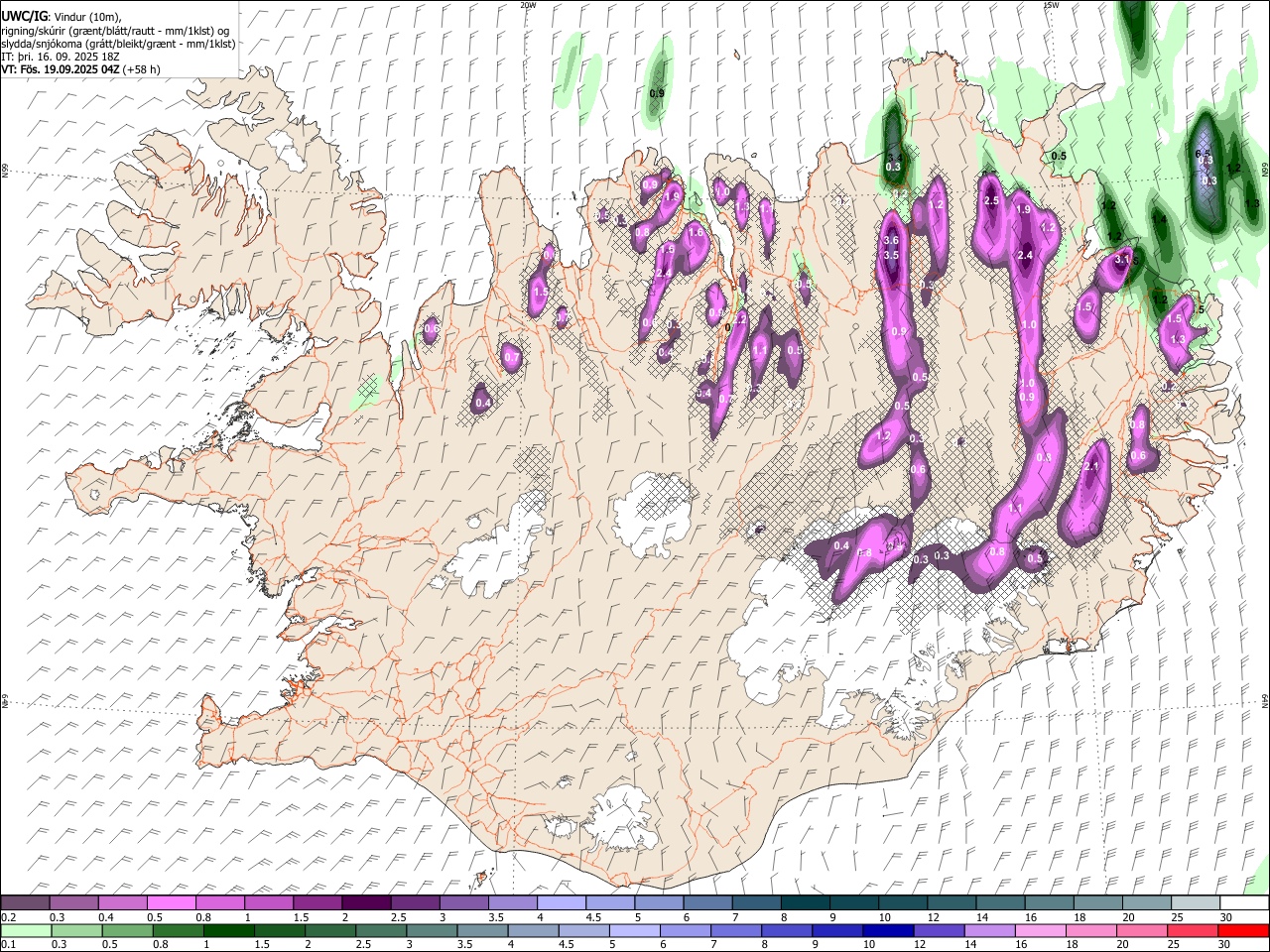The image size is (1270, 952).
Task: Click the bottom-row blue swatch labeled 8
Action: [787, 931]
